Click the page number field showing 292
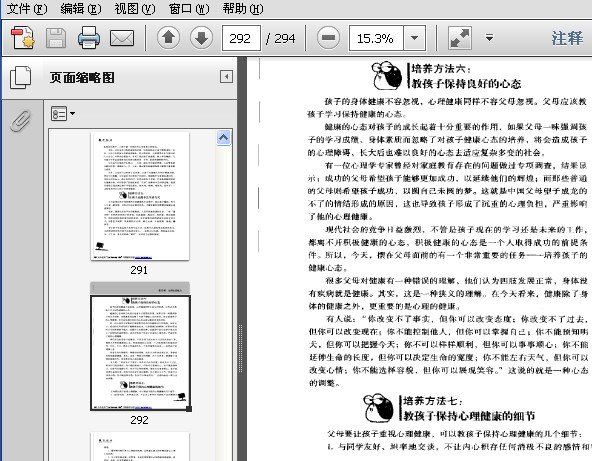This screenshot has height=461, width=592. [241, 38]
